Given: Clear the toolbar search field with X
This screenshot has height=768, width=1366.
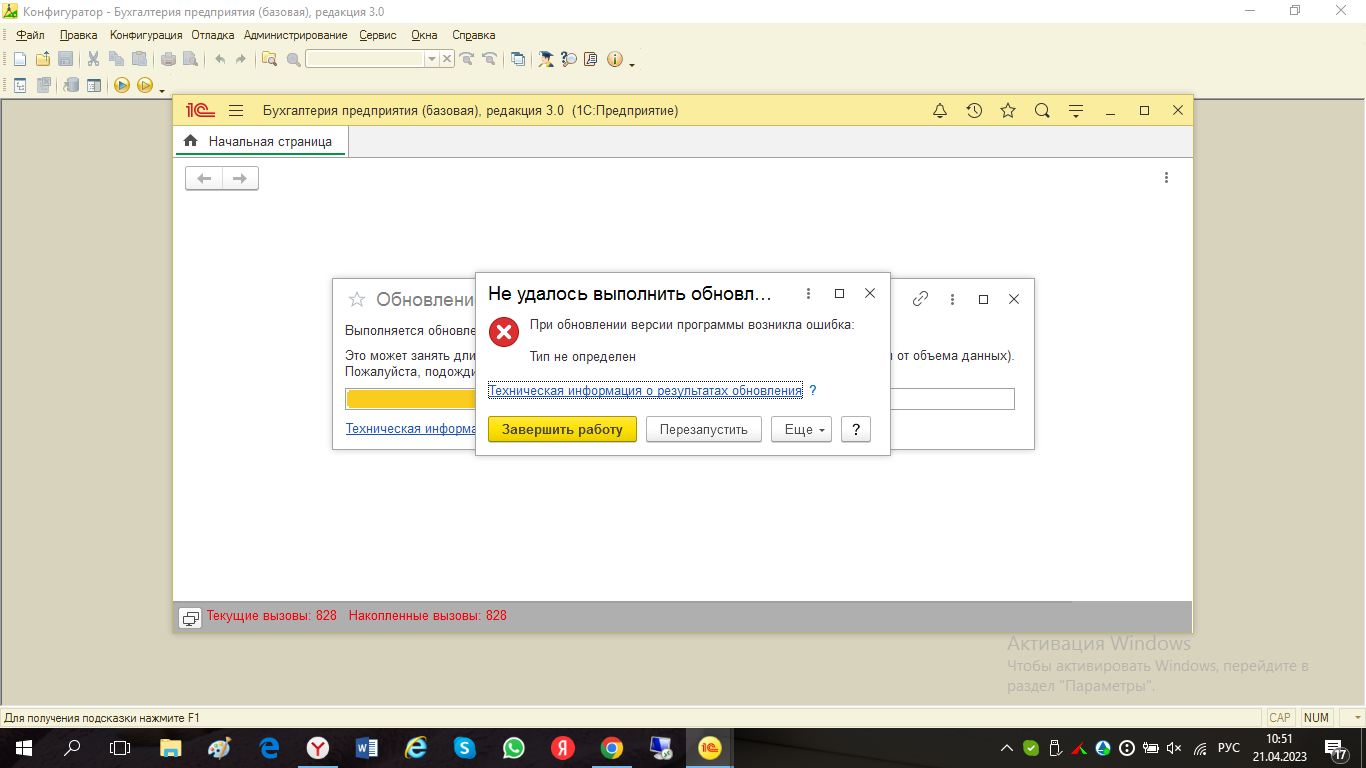Looking at the screenshot, I should click(x=447, y=59).
